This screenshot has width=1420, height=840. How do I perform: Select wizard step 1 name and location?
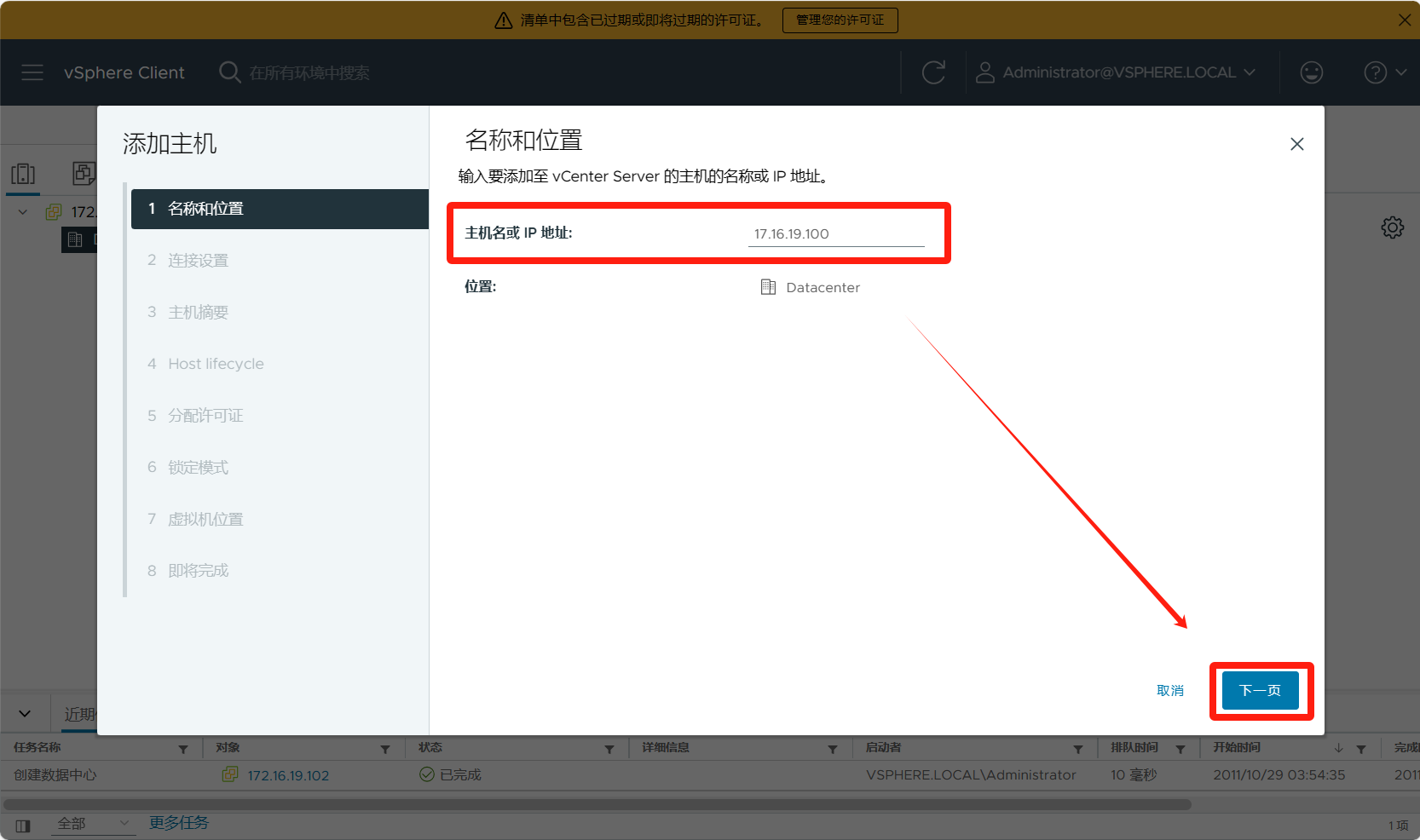click(x=280, y=209)
